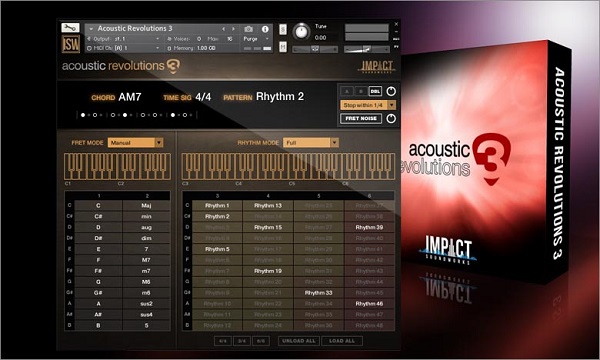The height and width of the screenshot is (360, 600).
Task: Mute the instrument with M button
Action: (x=283, y=47)
